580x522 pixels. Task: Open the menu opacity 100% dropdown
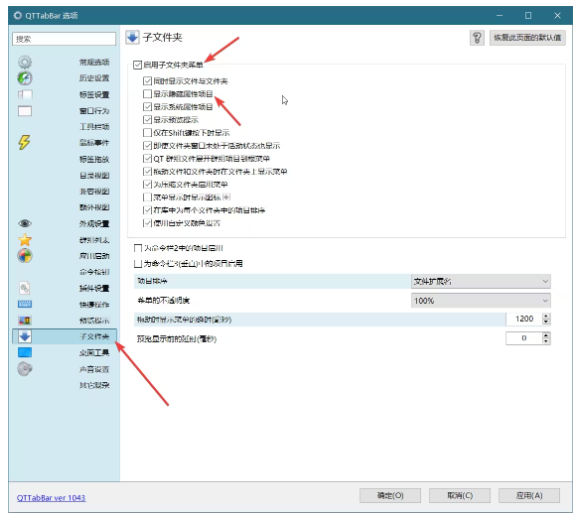click(x=480, y=300)
